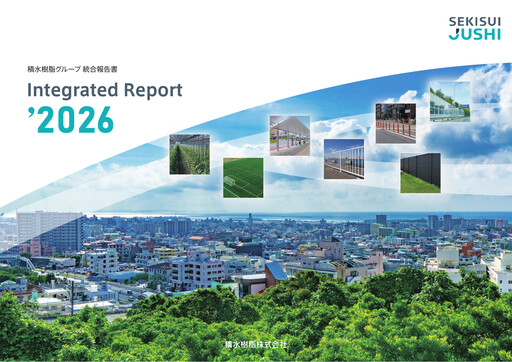Click the 'Integrated Report' title text
This screenshot has height=362, width=512.
pos(105,90)
